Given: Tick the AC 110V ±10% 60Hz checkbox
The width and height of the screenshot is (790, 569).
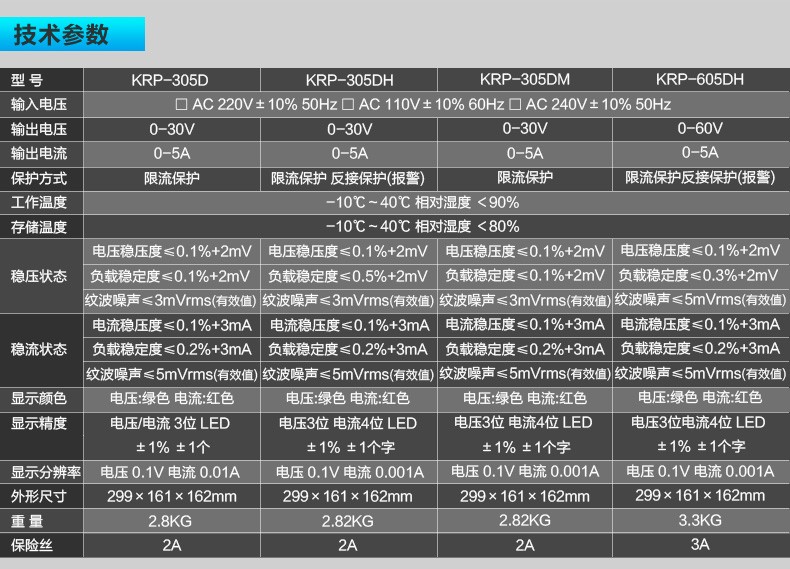Looking at the screenshot, I should [348, 104].
